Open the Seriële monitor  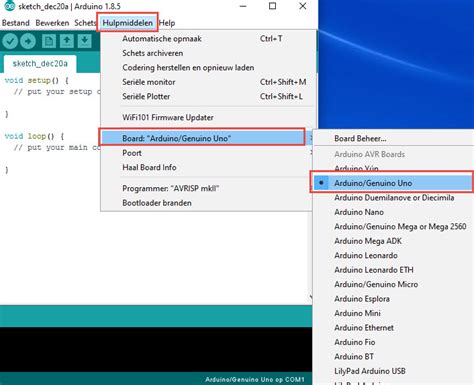tap(207, 82)
